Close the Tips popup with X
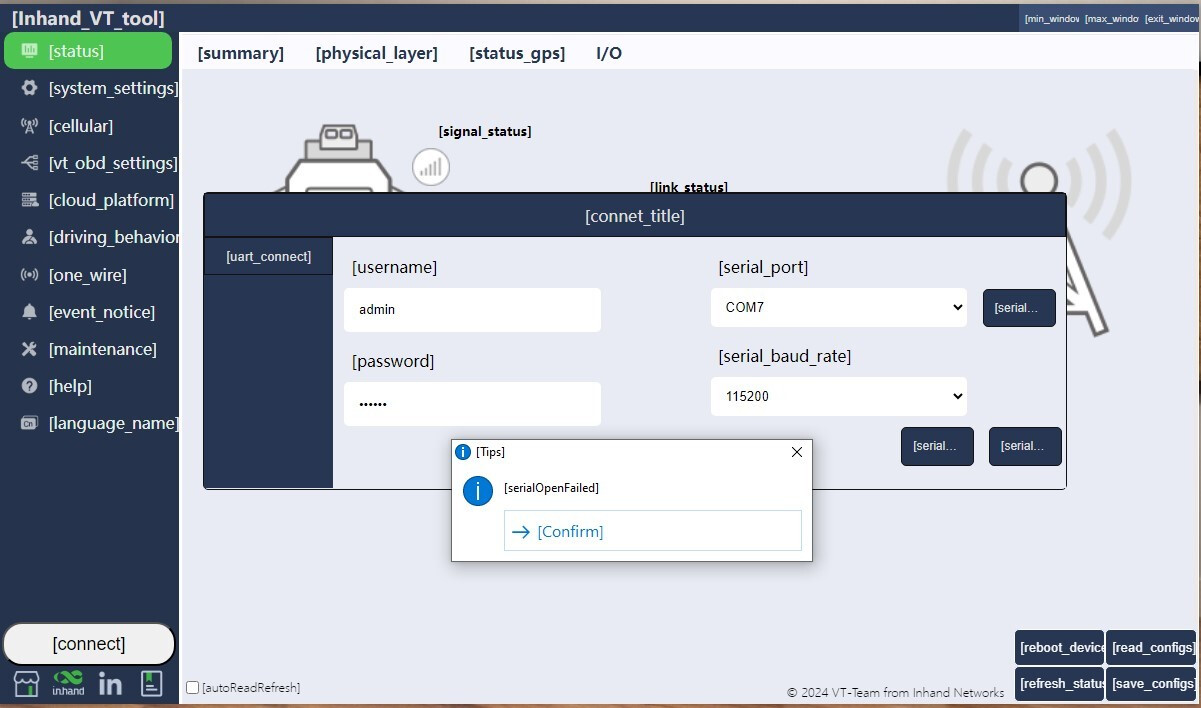This screenshot has height=708, width=1201. pyautogui.click(x=797, y=452)
